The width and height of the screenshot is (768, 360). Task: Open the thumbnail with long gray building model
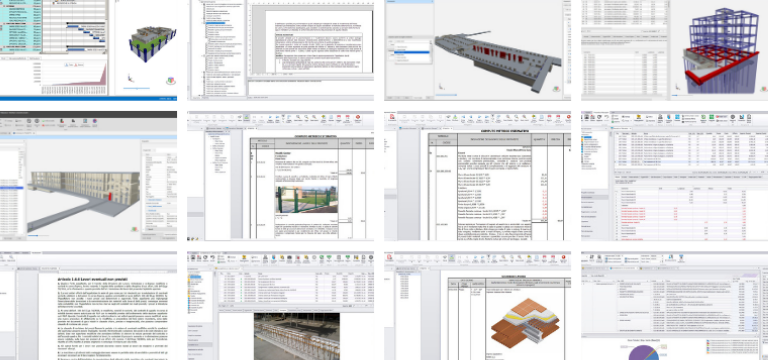pyautogui.click(x=478, y=50)
